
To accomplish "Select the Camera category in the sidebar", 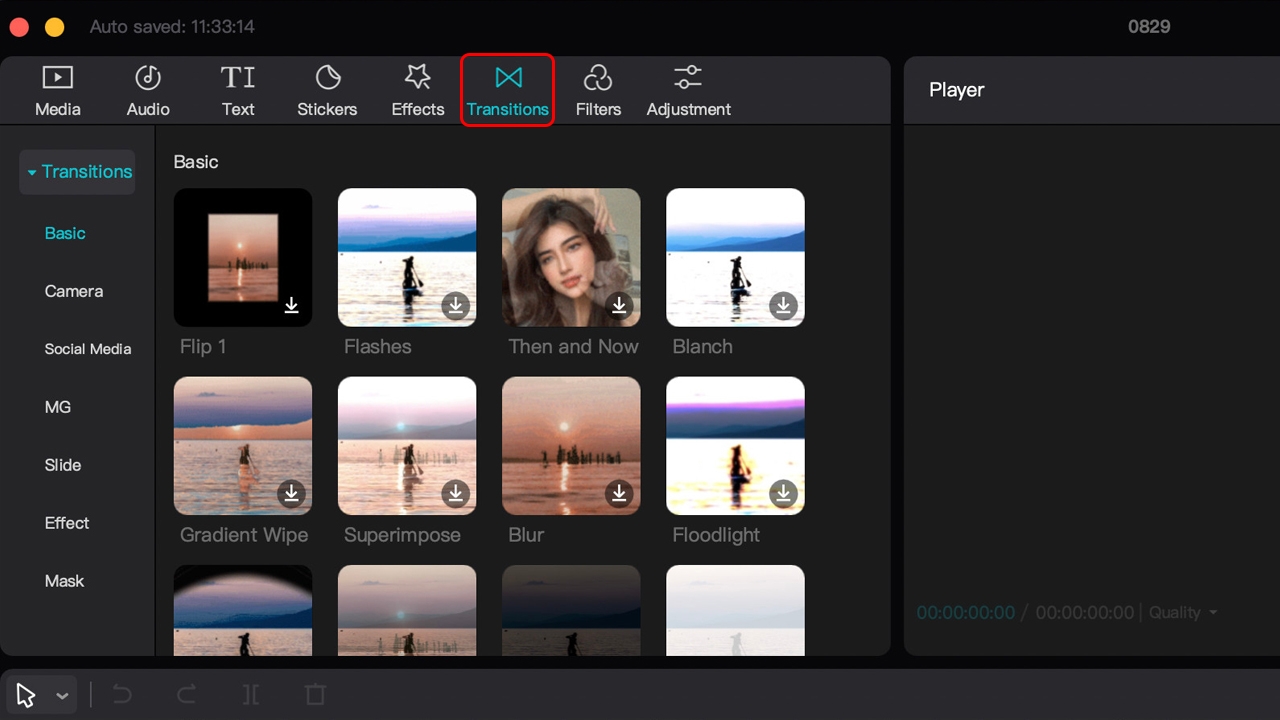I will click(73, 291).
